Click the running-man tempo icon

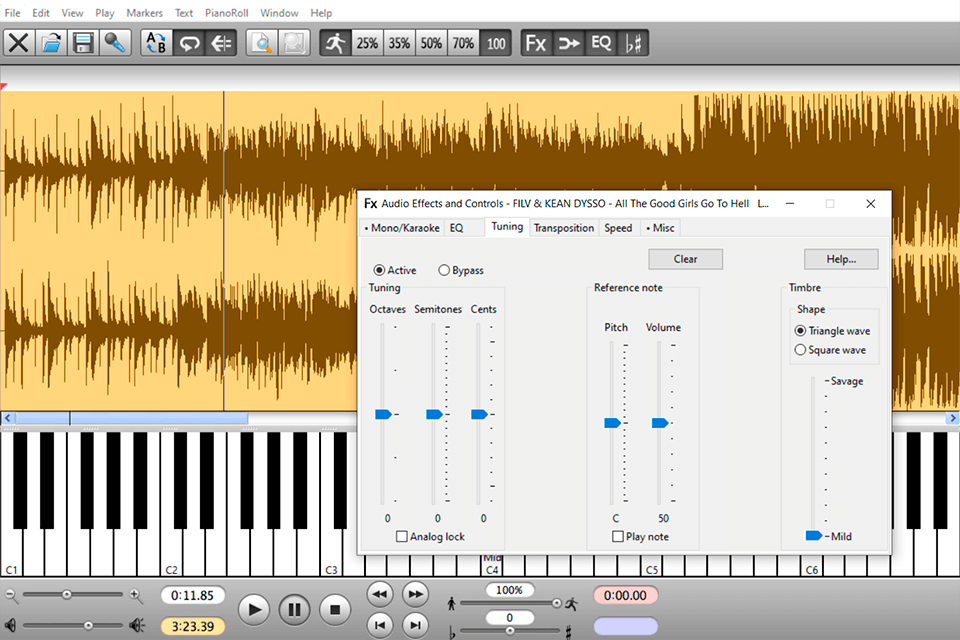pyautogui.click(x=334, y=43)
